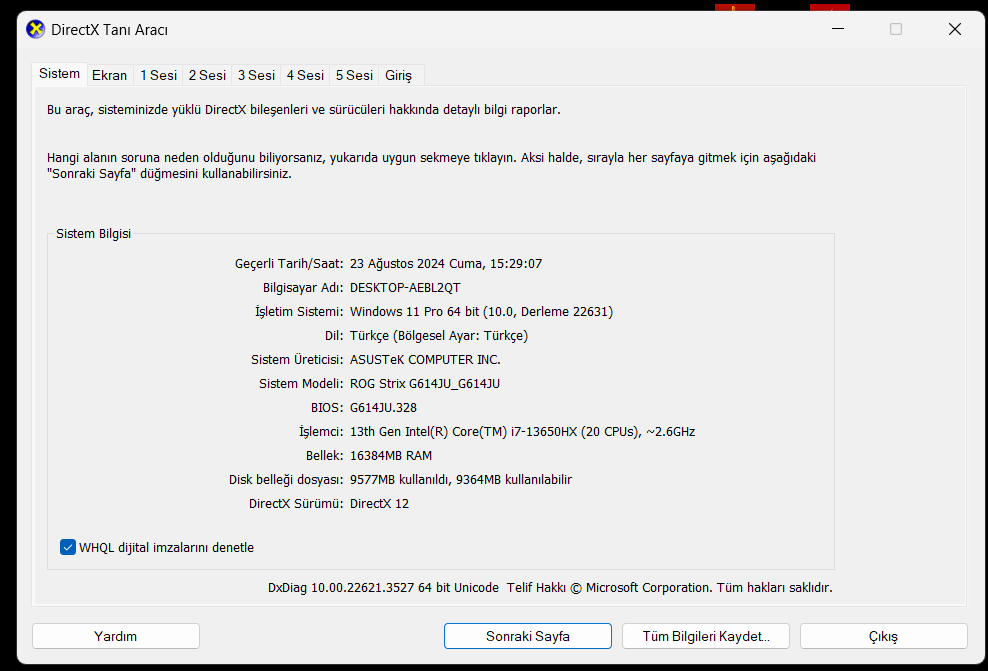Select DirectX 12 version value

379,503
